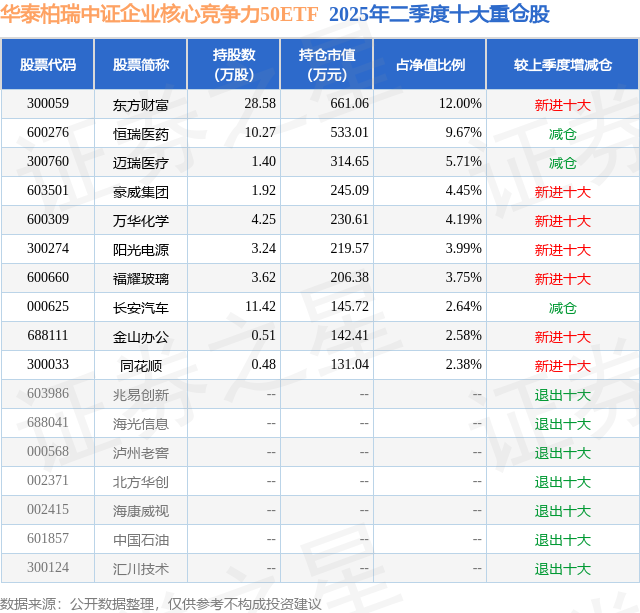Select stock name 泸州老窖
The height and width of the screenshot is (613, 640).
click(141, 453)
